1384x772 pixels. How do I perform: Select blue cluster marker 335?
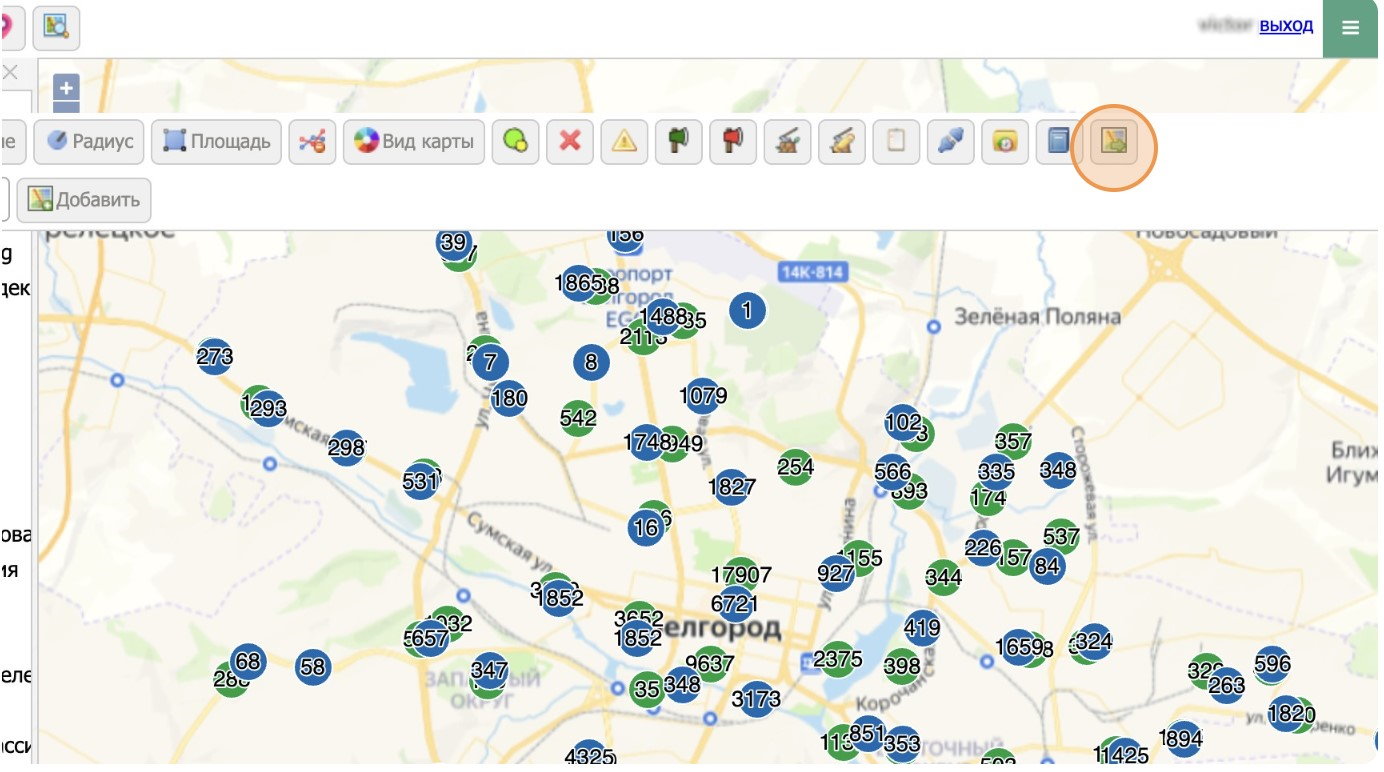pos(996,471)
